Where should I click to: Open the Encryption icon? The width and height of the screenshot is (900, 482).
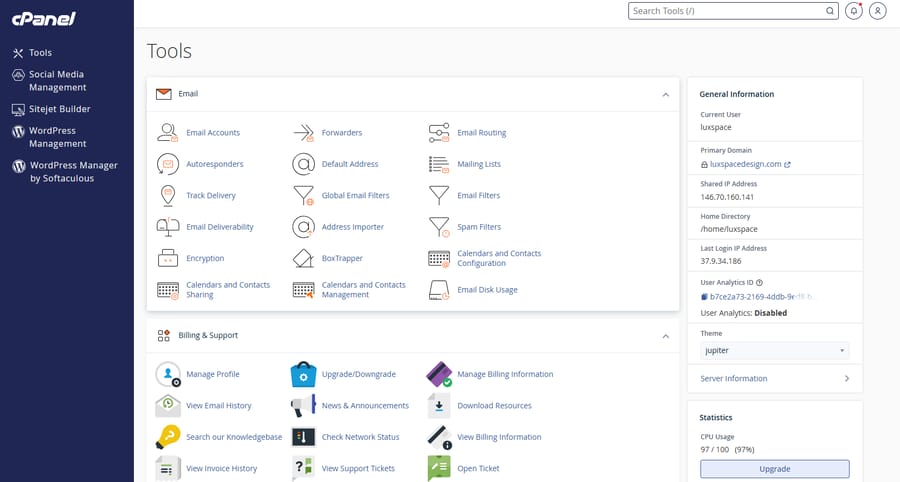click(x=168, y=258)
